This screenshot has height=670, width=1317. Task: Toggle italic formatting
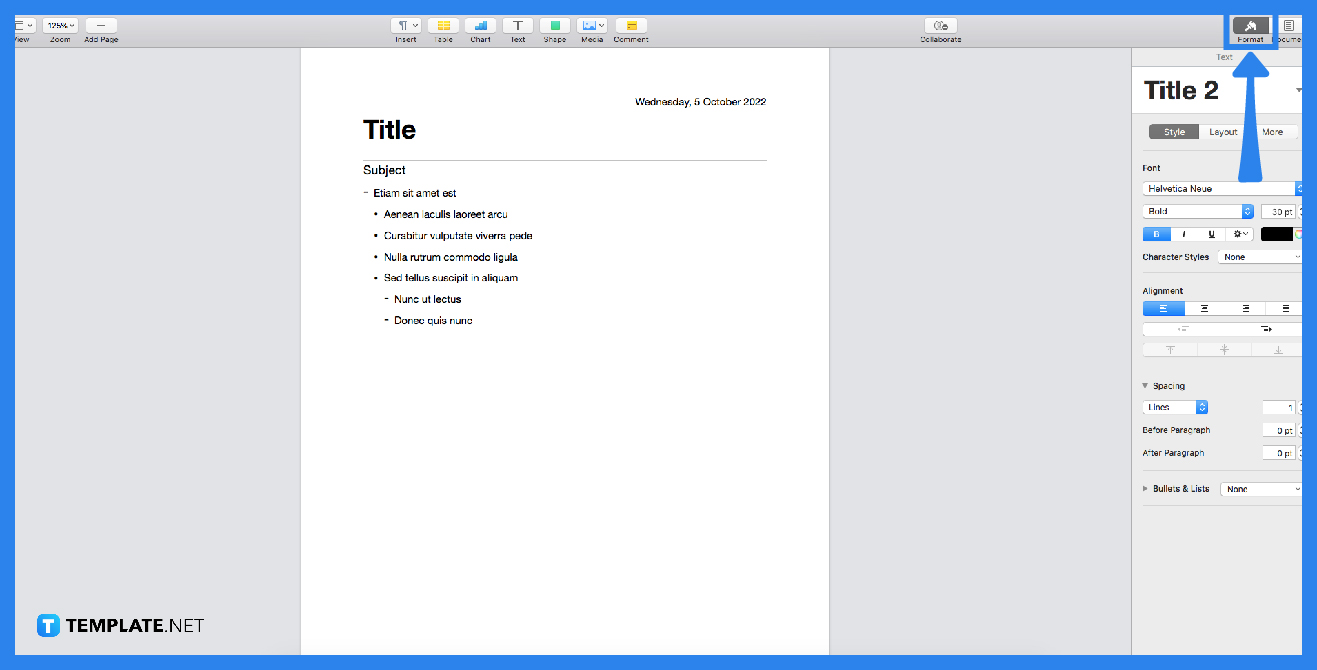(x=1183, y=233)
